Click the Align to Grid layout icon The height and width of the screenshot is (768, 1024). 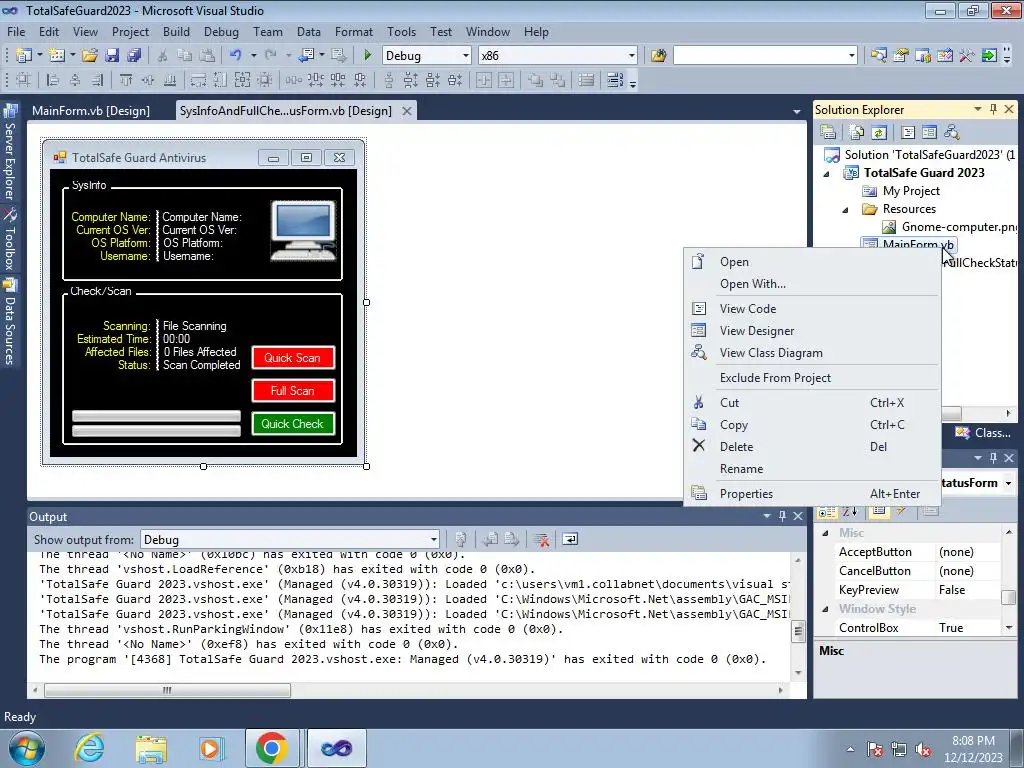tap(24, 80)
